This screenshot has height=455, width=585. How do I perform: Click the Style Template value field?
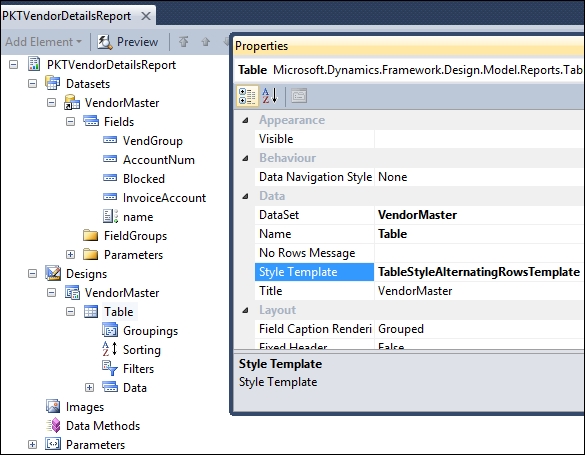pyautogui.click(x=479, y=272)
